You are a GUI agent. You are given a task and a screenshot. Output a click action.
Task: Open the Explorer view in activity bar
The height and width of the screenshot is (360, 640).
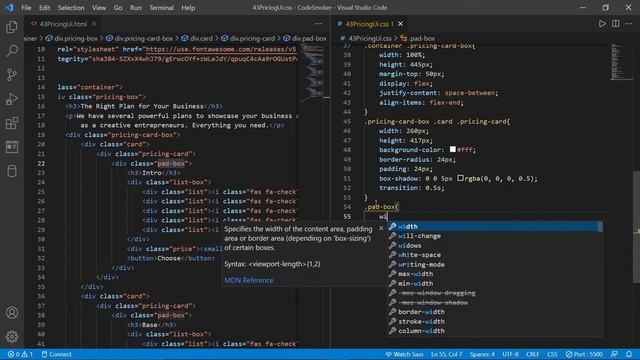click(12, 27)
